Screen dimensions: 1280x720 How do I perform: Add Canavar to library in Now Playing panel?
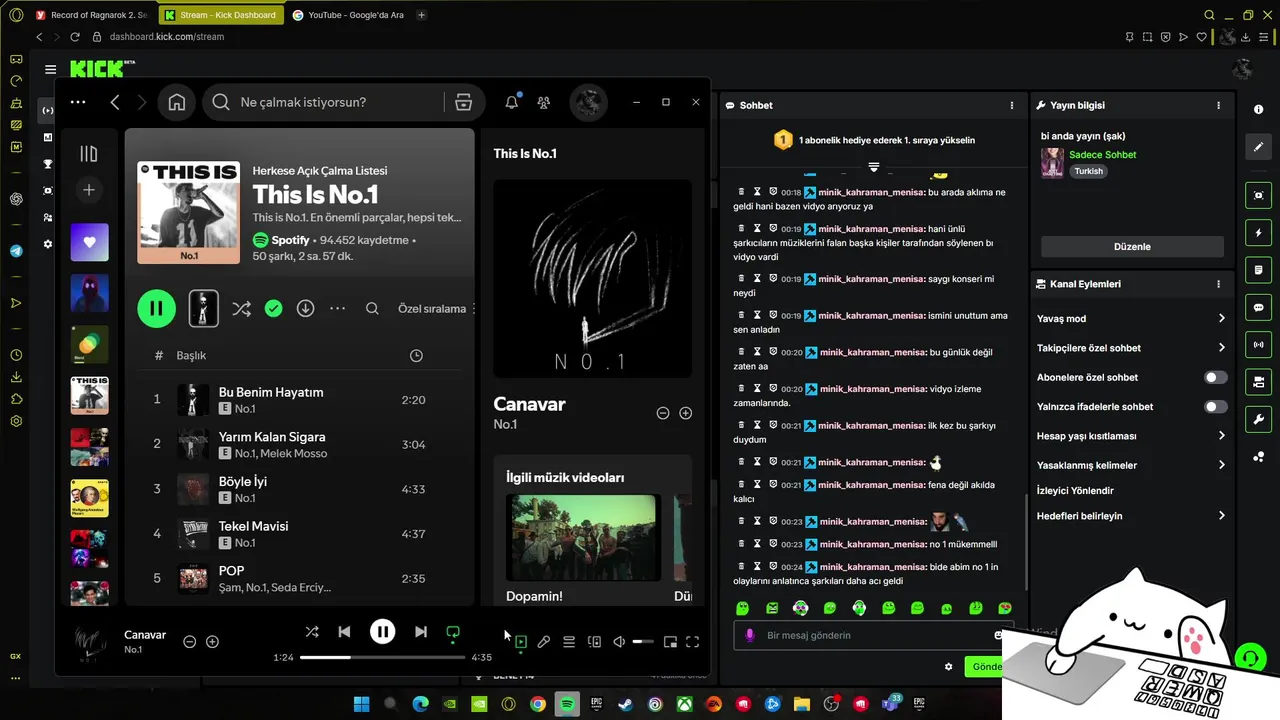tap(686, 413)
